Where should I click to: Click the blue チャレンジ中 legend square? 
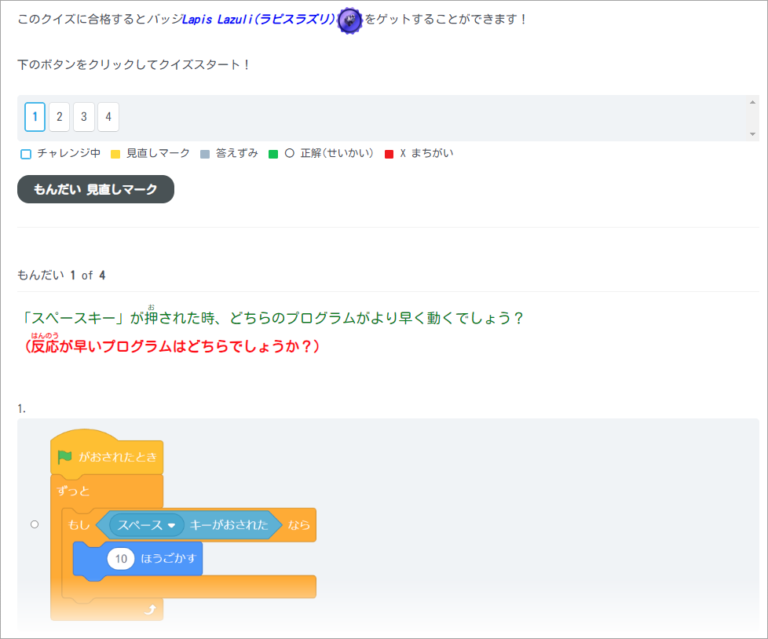[26, 154]
